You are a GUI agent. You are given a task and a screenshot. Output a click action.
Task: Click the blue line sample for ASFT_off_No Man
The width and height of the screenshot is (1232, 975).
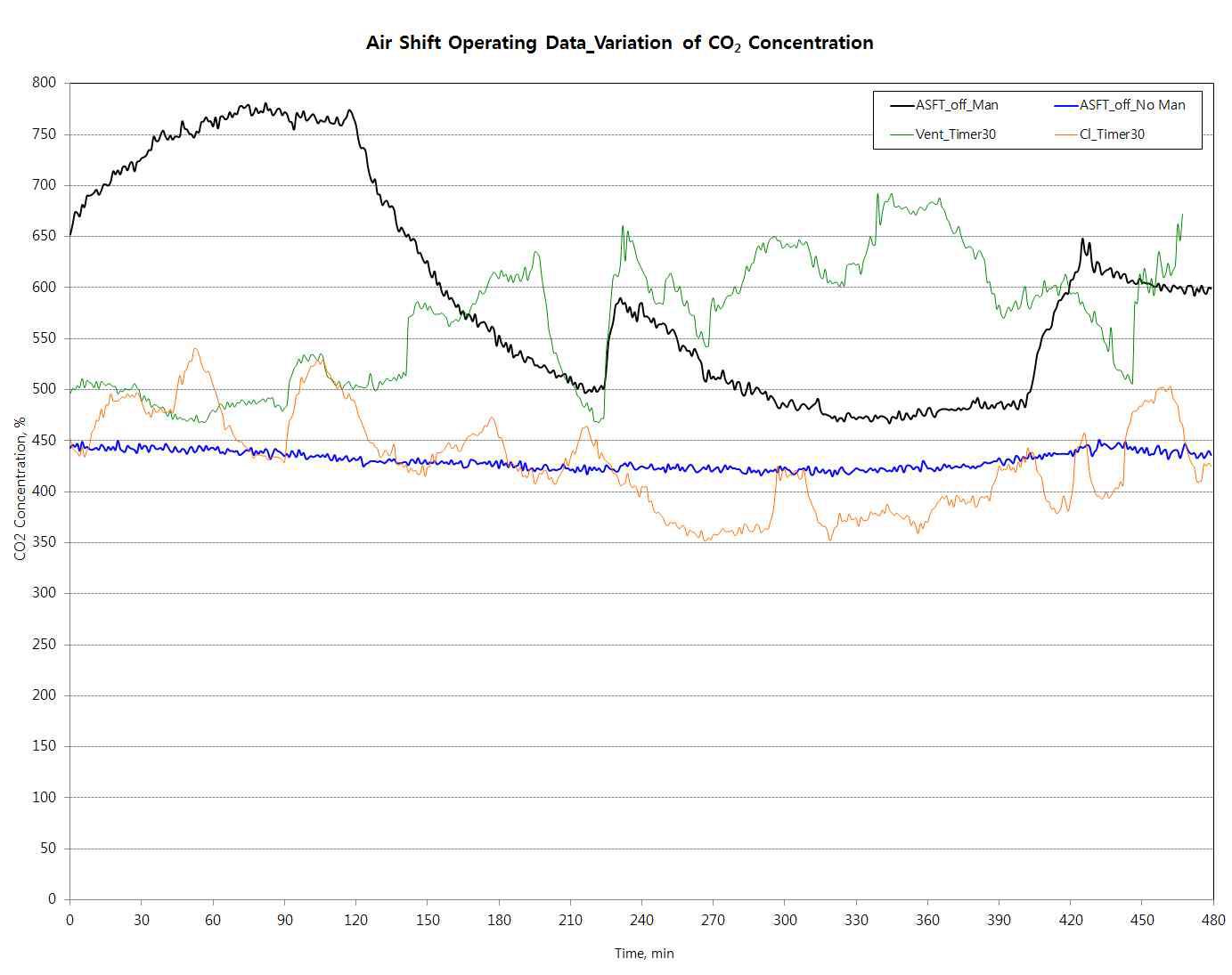1066,105
